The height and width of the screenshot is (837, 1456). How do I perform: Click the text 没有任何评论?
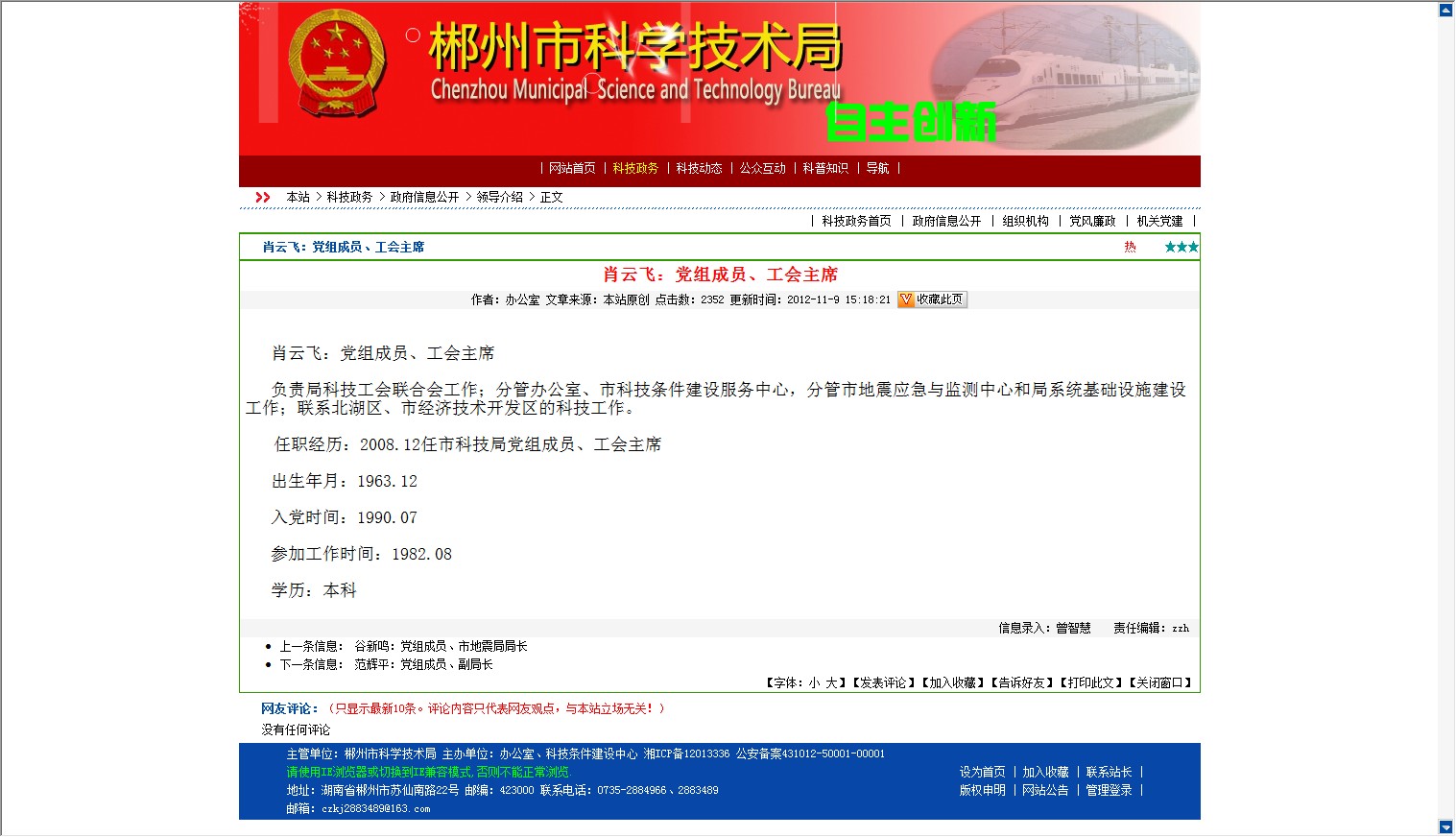296,729
